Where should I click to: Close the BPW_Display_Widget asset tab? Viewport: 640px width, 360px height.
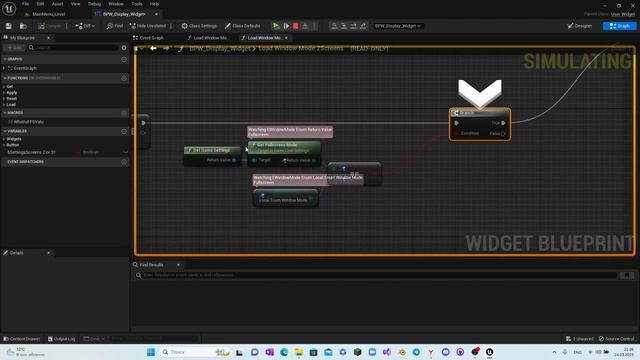tap(156, 14)
